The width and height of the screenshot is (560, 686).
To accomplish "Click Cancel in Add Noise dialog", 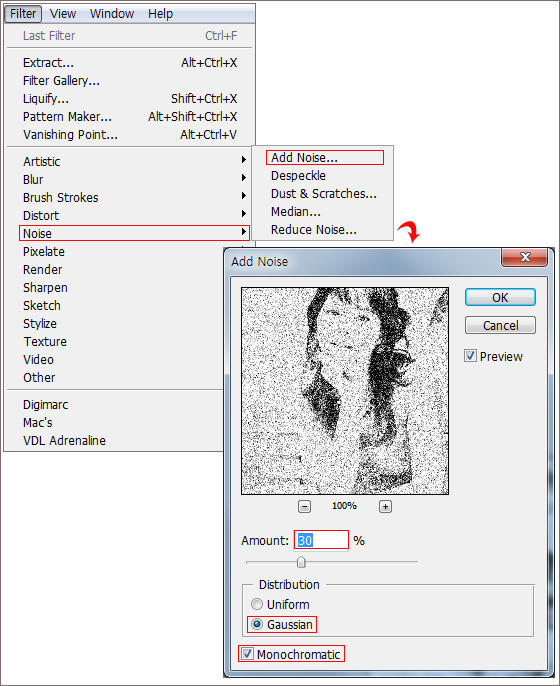I will coord(500,325).
